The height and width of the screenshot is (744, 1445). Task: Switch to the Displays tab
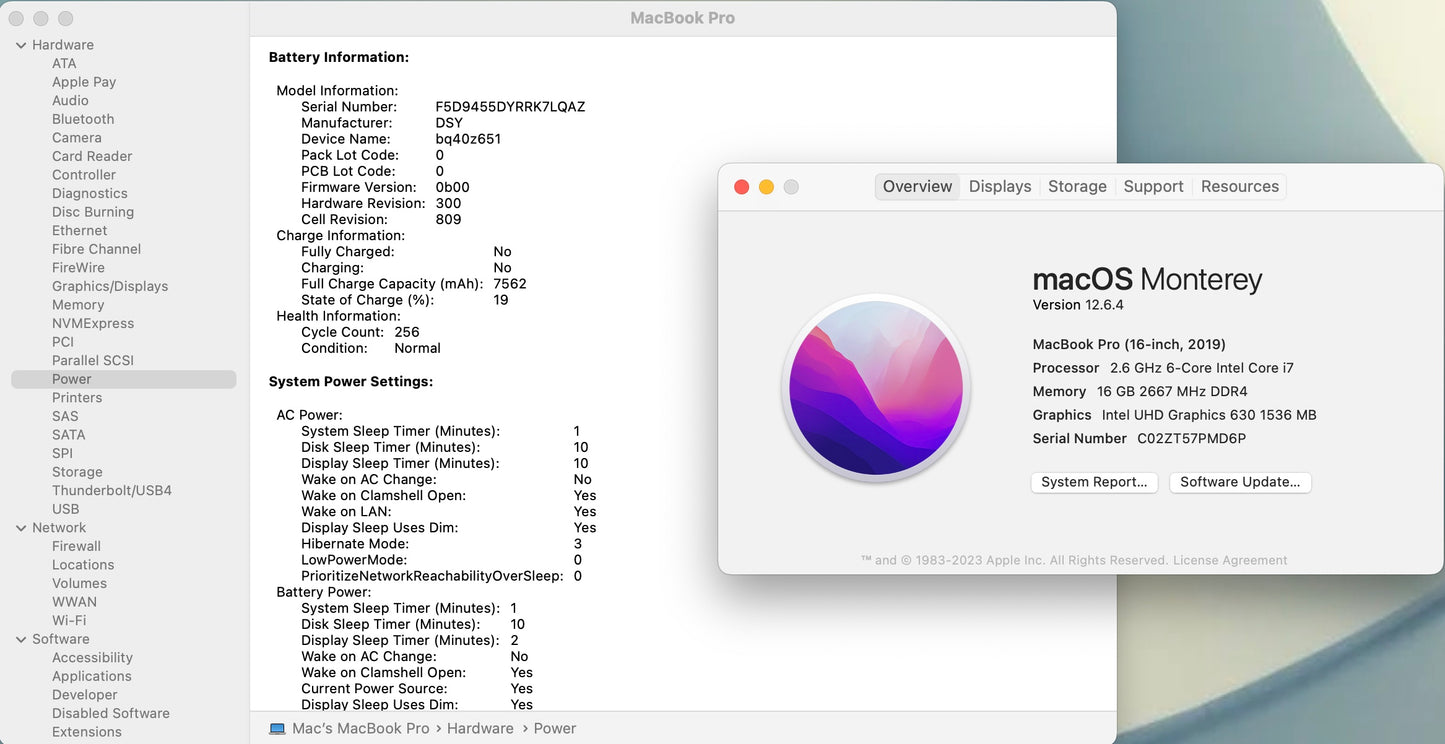click(999, 187)
